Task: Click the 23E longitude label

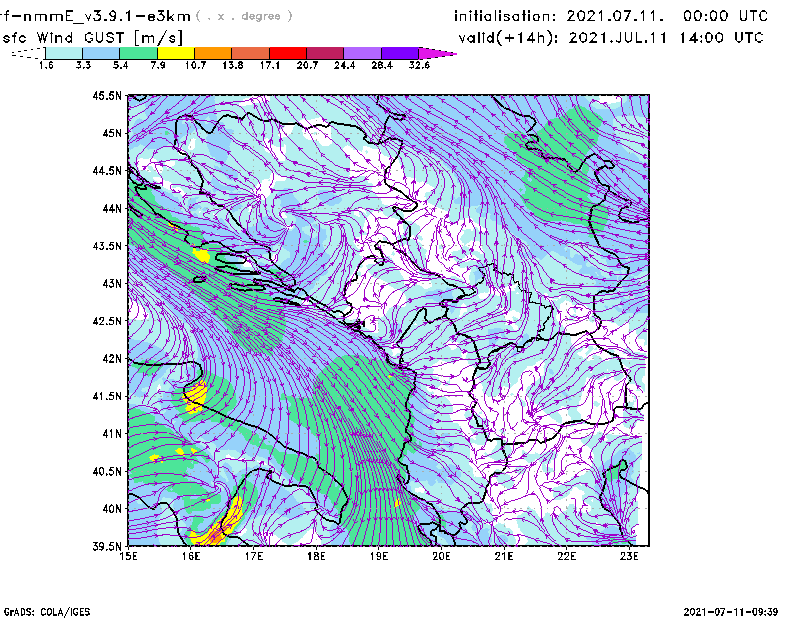Action: coord(630,556)
